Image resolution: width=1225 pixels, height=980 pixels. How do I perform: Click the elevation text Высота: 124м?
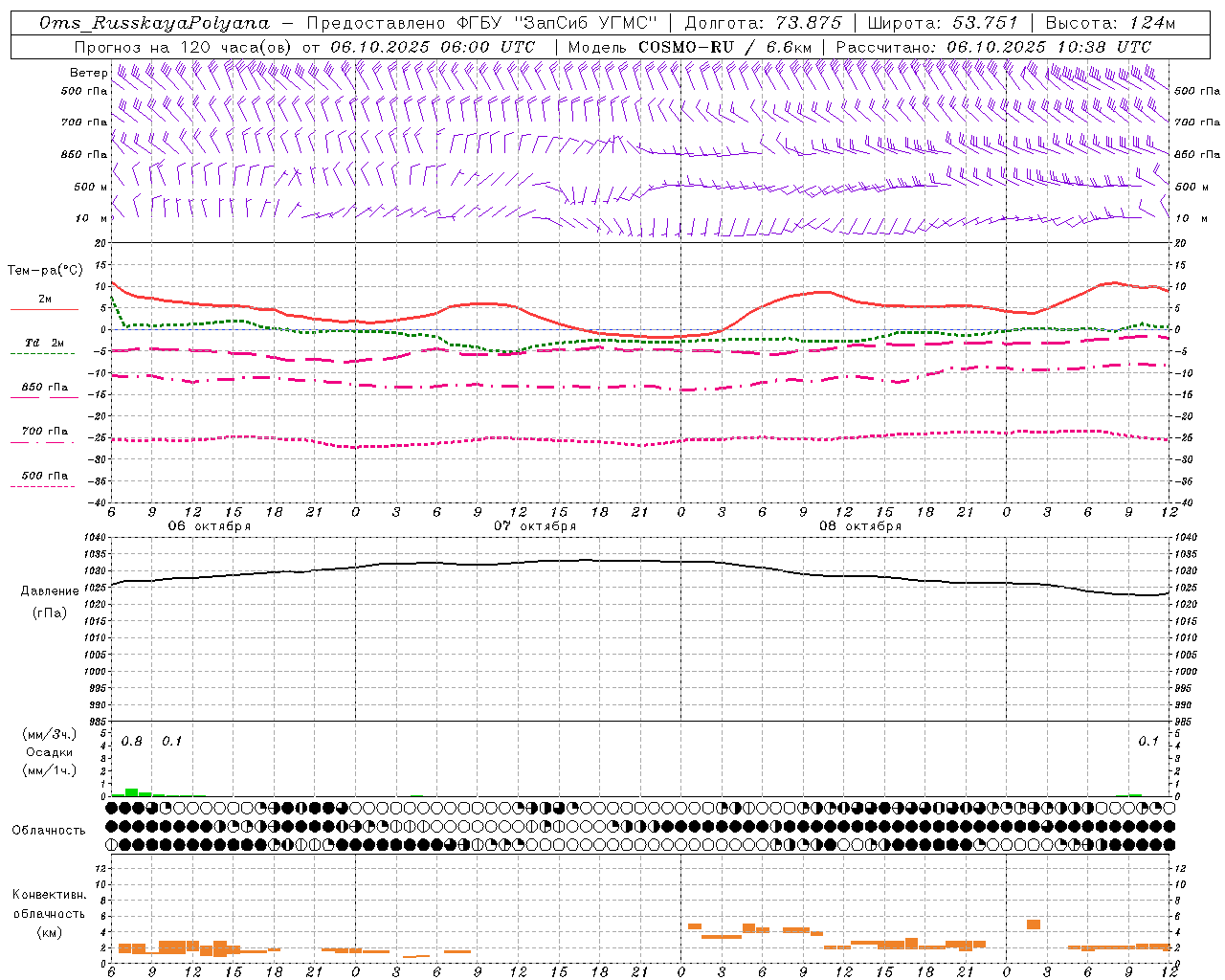[1110, 23]
